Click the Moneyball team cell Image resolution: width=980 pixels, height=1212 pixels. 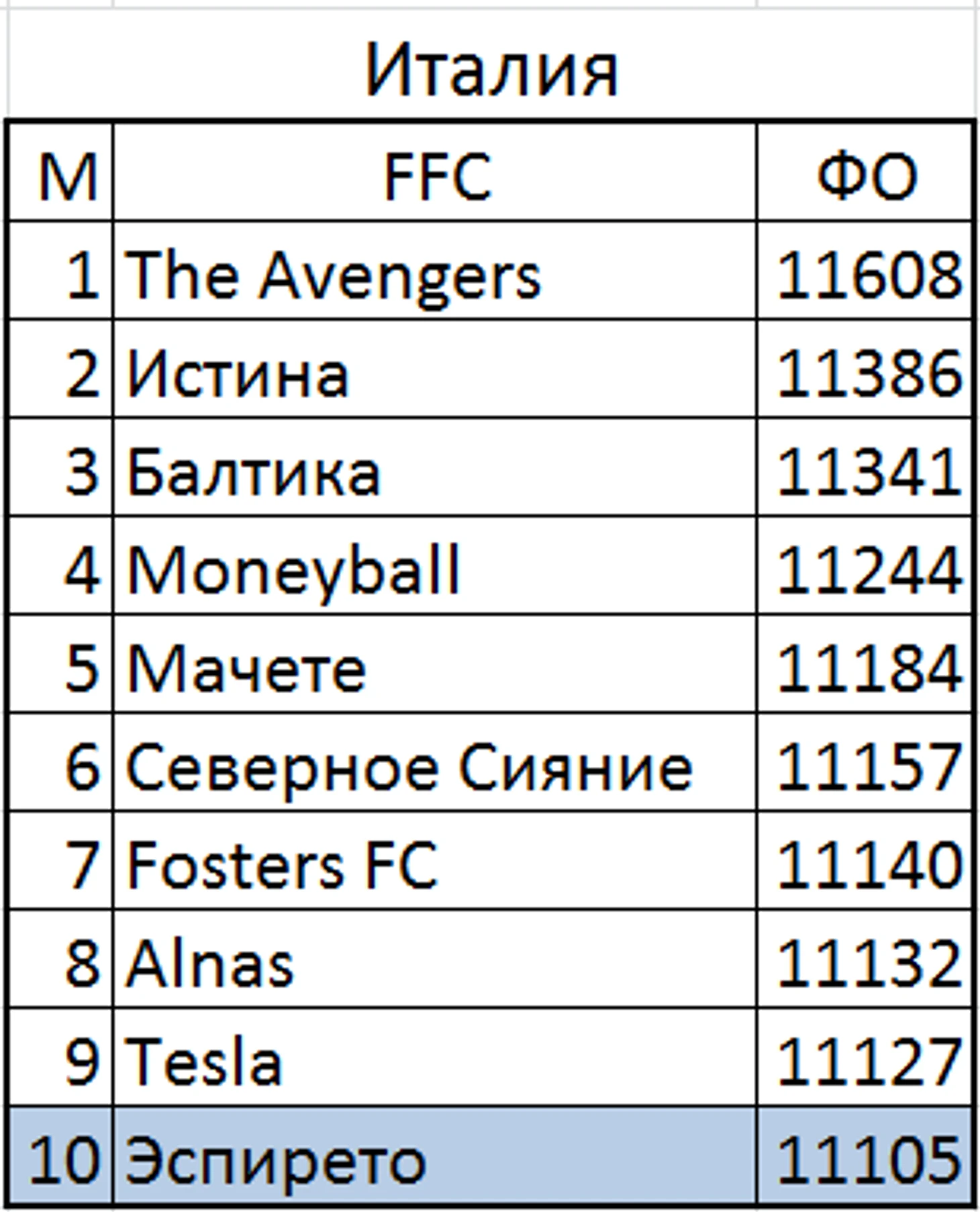tap(435, 565)
